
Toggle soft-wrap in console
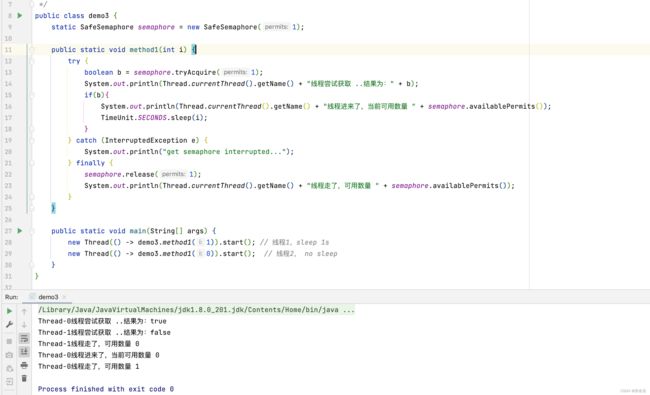(24, 339)
